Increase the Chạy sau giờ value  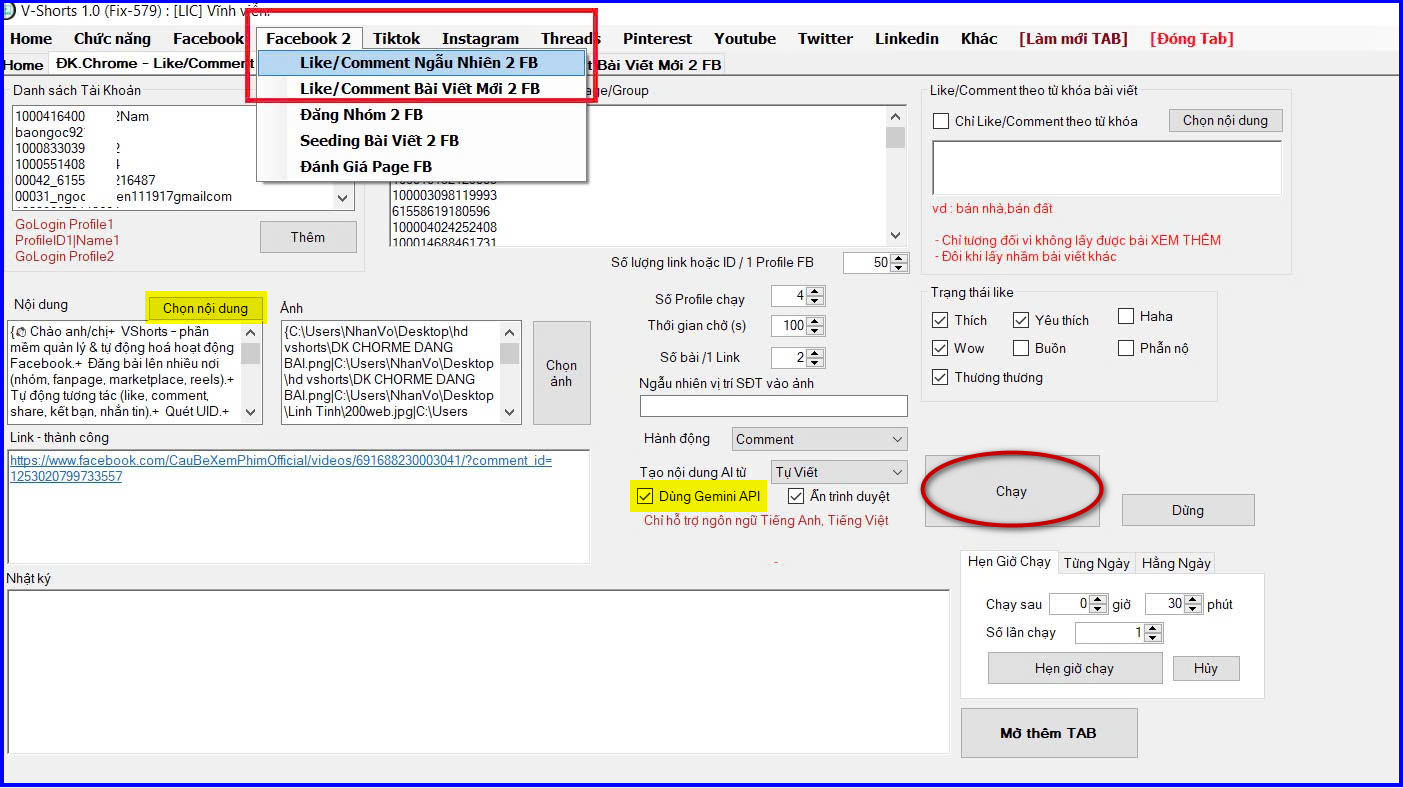point(1098,600)
